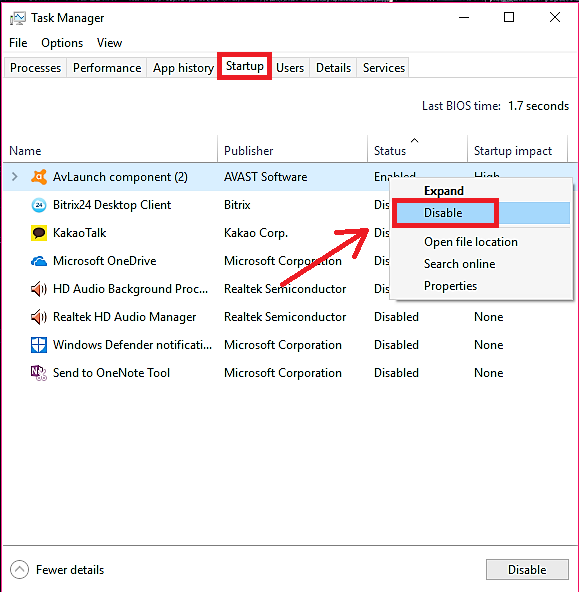Expand the AvLaunch component group chevron

point(15,177)
